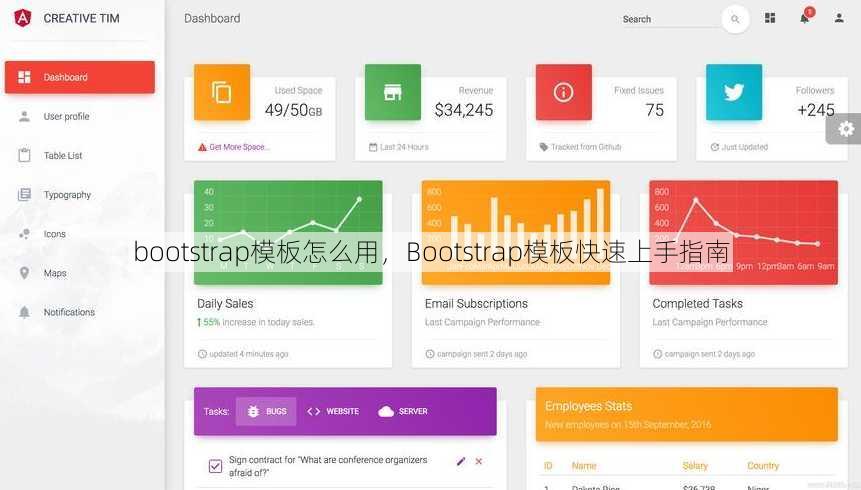Viewport: 861px width, 490px height.
Task: Switch to the Server tasks tab
Action: point(402,411)
